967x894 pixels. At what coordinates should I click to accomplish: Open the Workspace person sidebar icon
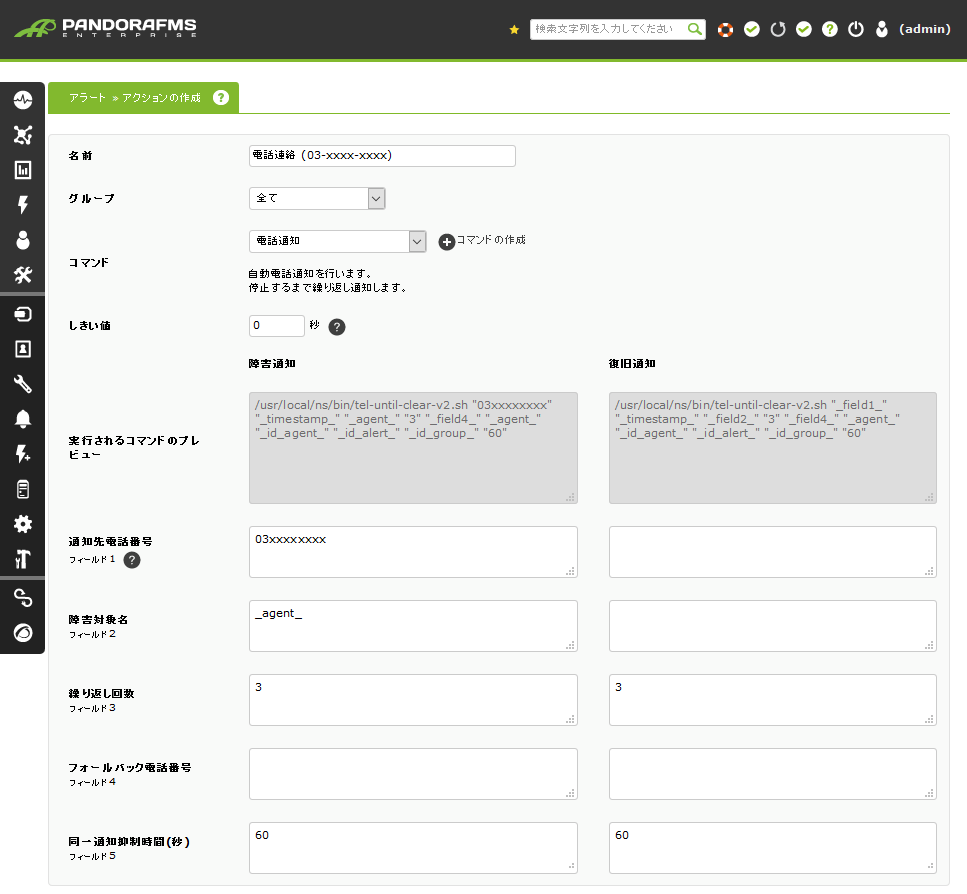[23, 240]
